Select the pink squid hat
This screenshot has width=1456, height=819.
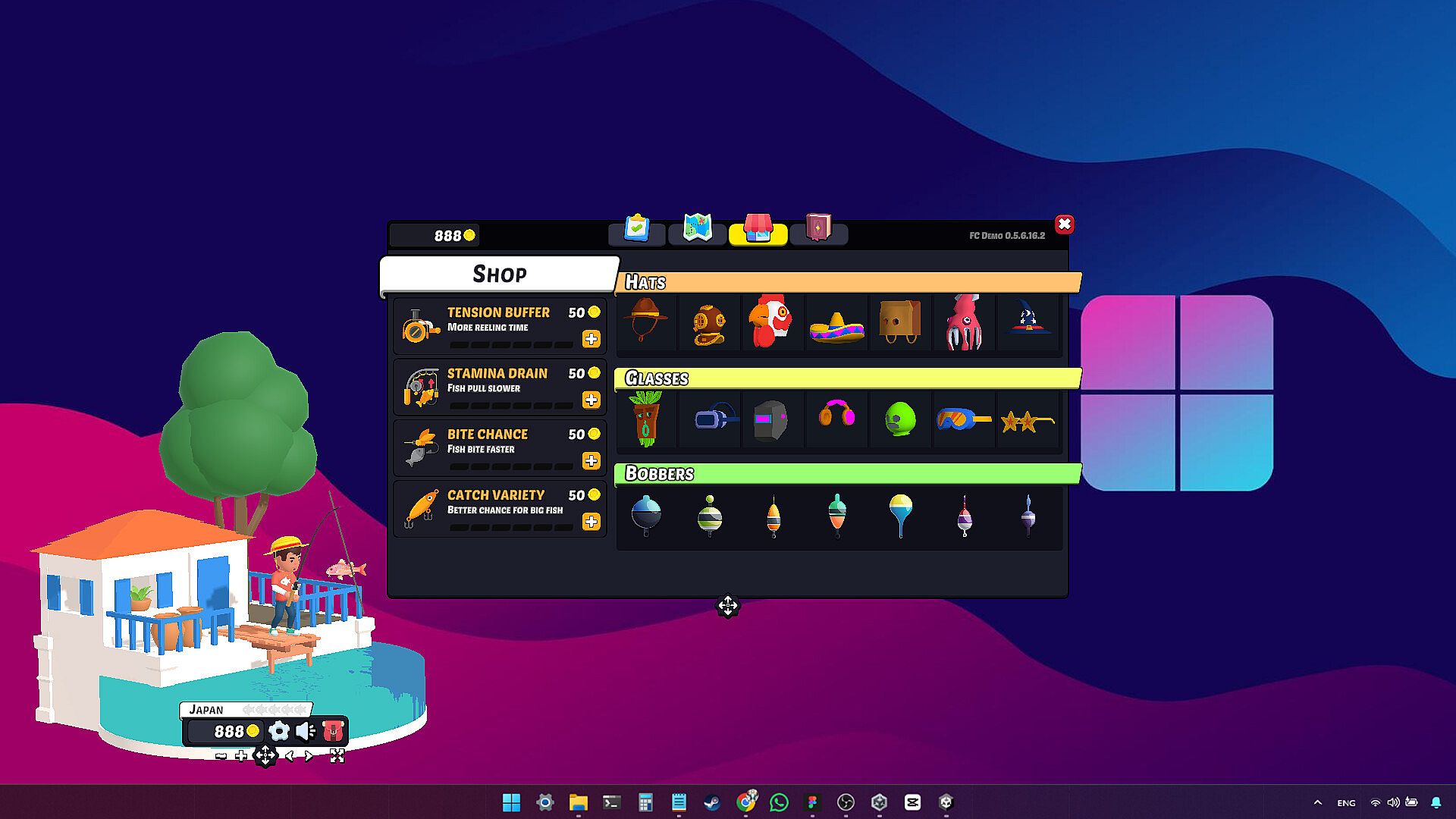pyautogui.click(x=964, y=323)
